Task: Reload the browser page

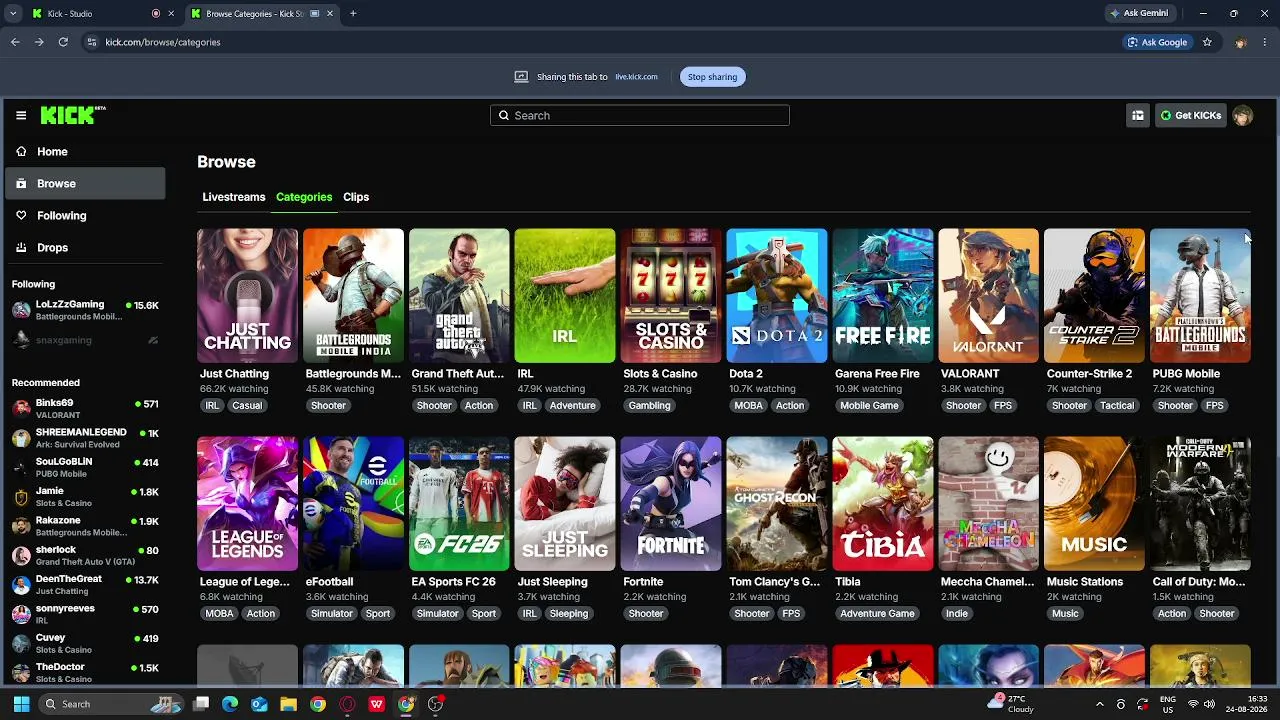Action: pyautogui.click(x=63, y=42)
